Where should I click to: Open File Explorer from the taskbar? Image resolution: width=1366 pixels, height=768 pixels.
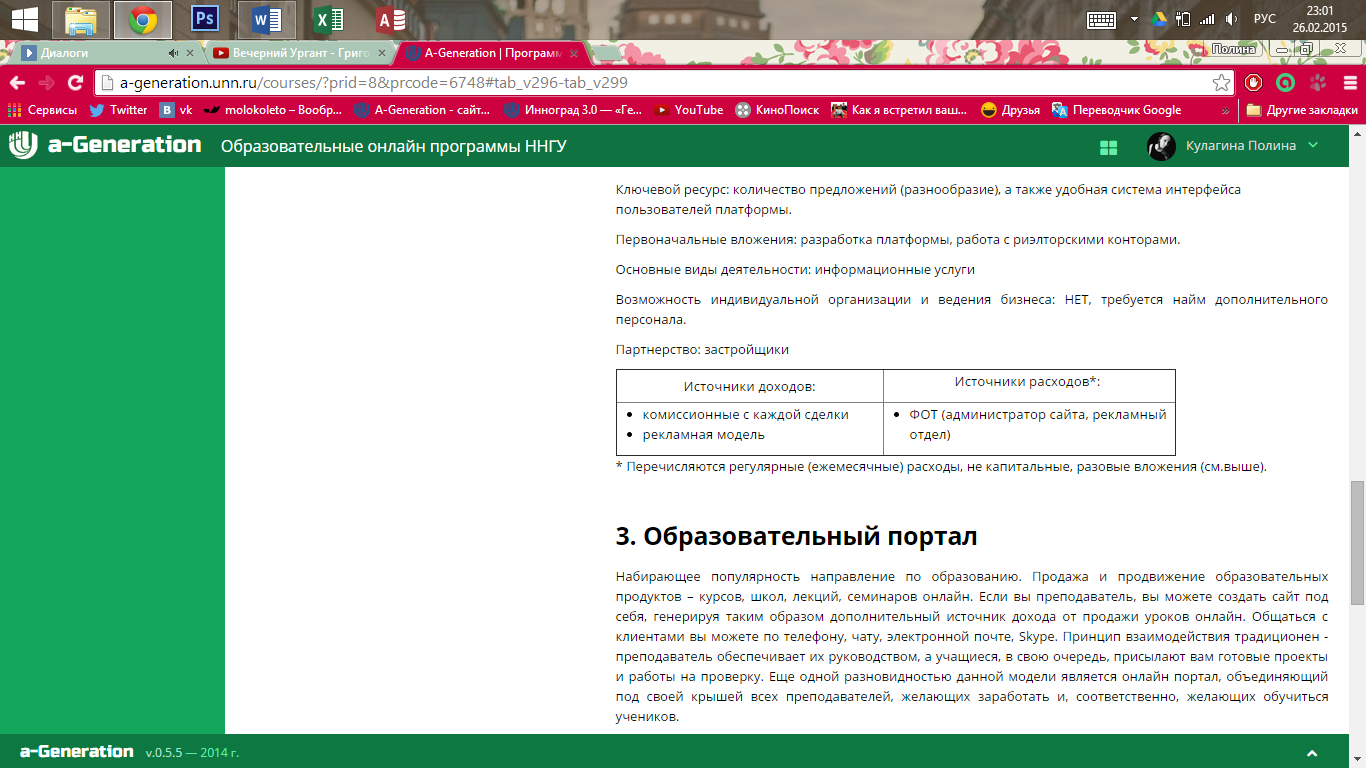[x=81, y=19]
